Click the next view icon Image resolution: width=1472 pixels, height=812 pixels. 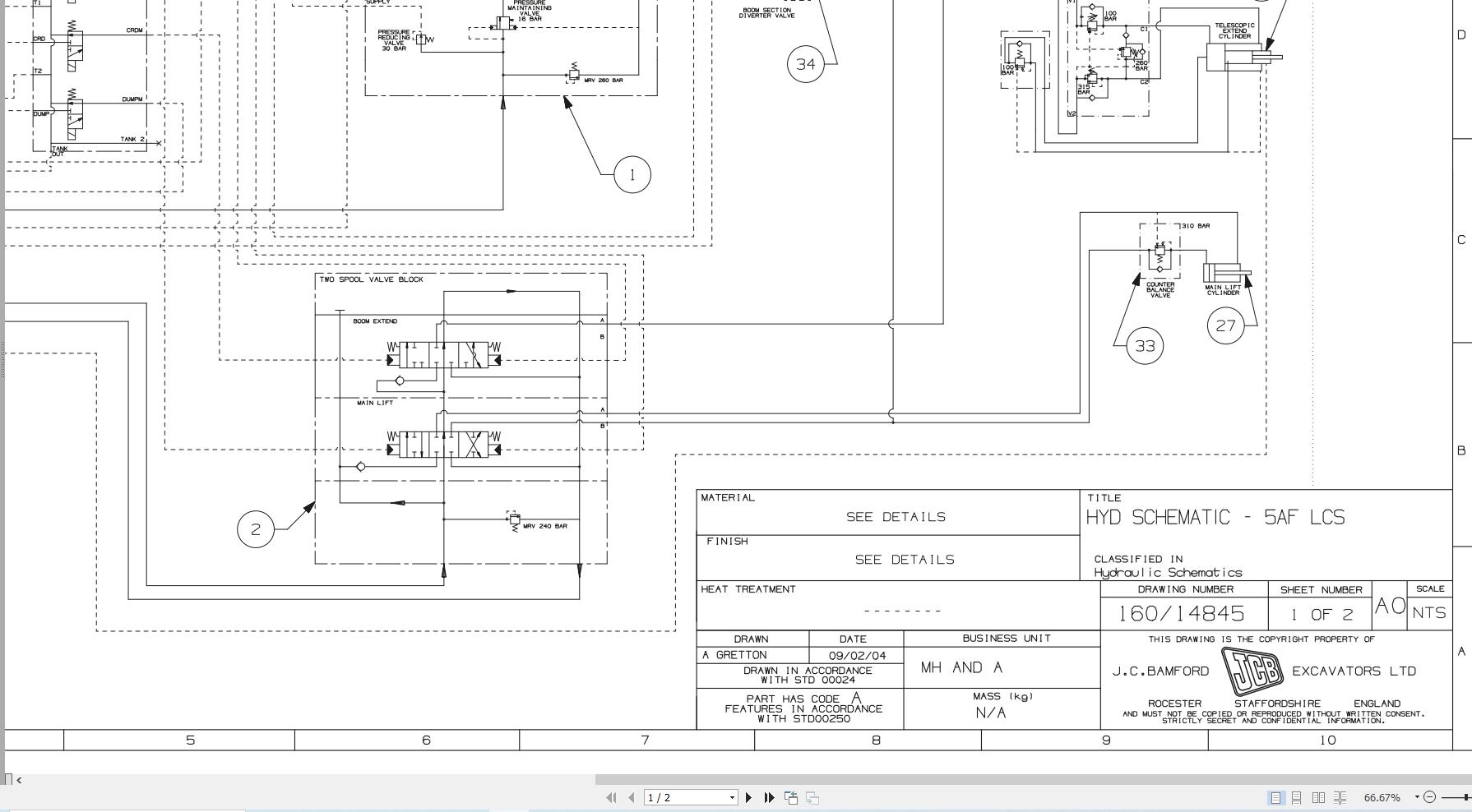(812, 797)
